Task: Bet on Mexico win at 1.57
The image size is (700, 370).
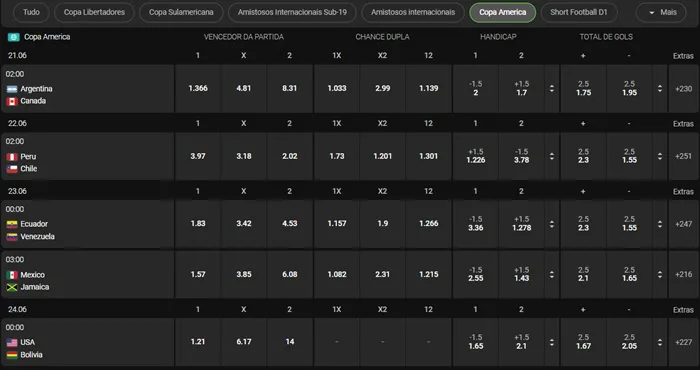Action: 198,274
